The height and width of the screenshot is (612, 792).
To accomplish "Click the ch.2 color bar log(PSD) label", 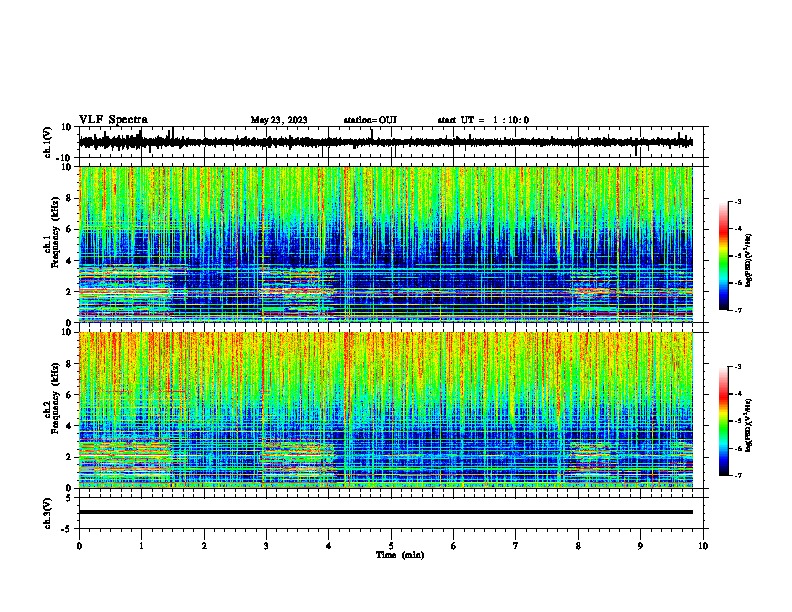I will [748, 425].
